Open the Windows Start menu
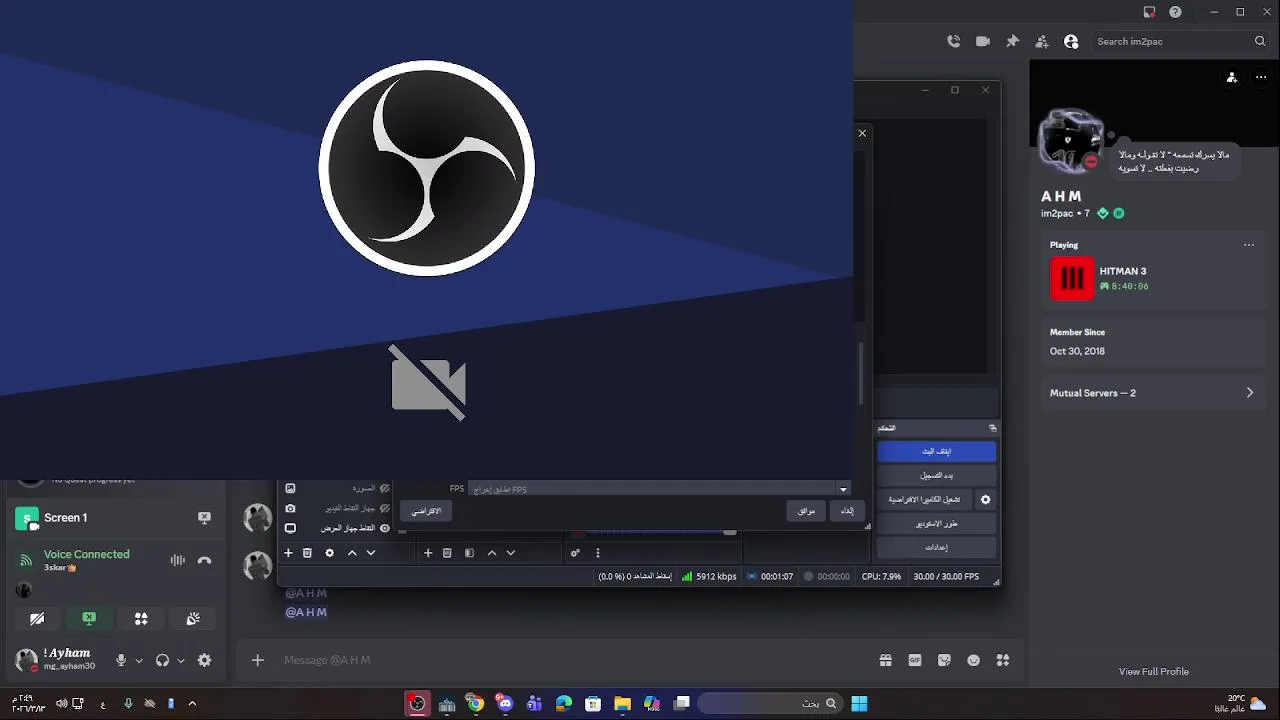Image resolution: width=1280 pixels, height=720 pixels. (x=859, y=704)
